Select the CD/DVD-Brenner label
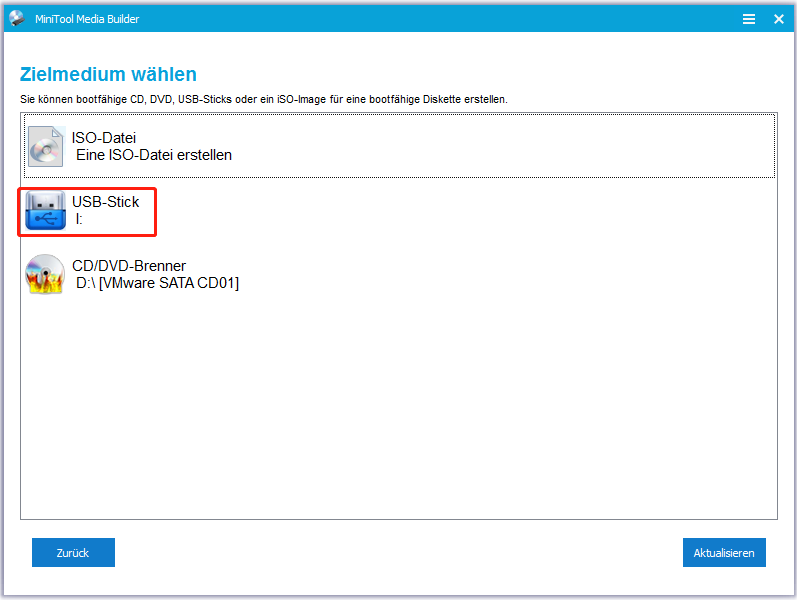 129,266
